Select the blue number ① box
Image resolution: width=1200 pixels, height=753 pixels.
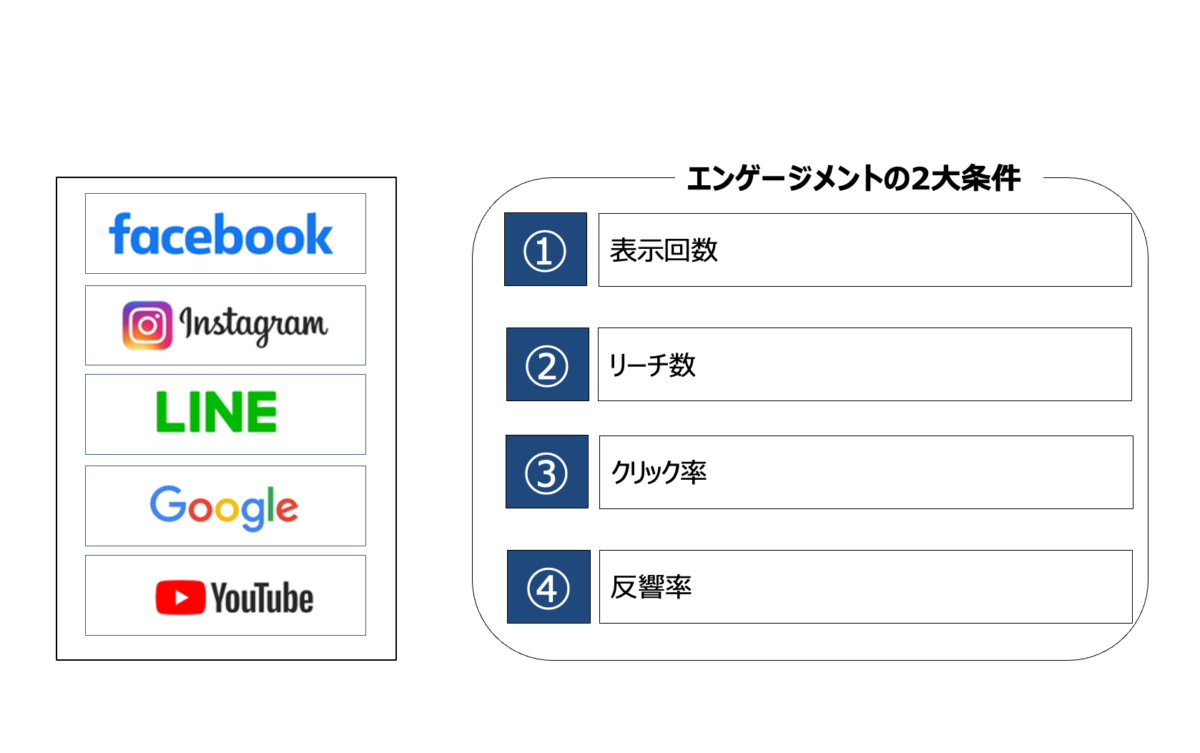tap(545, 250)
